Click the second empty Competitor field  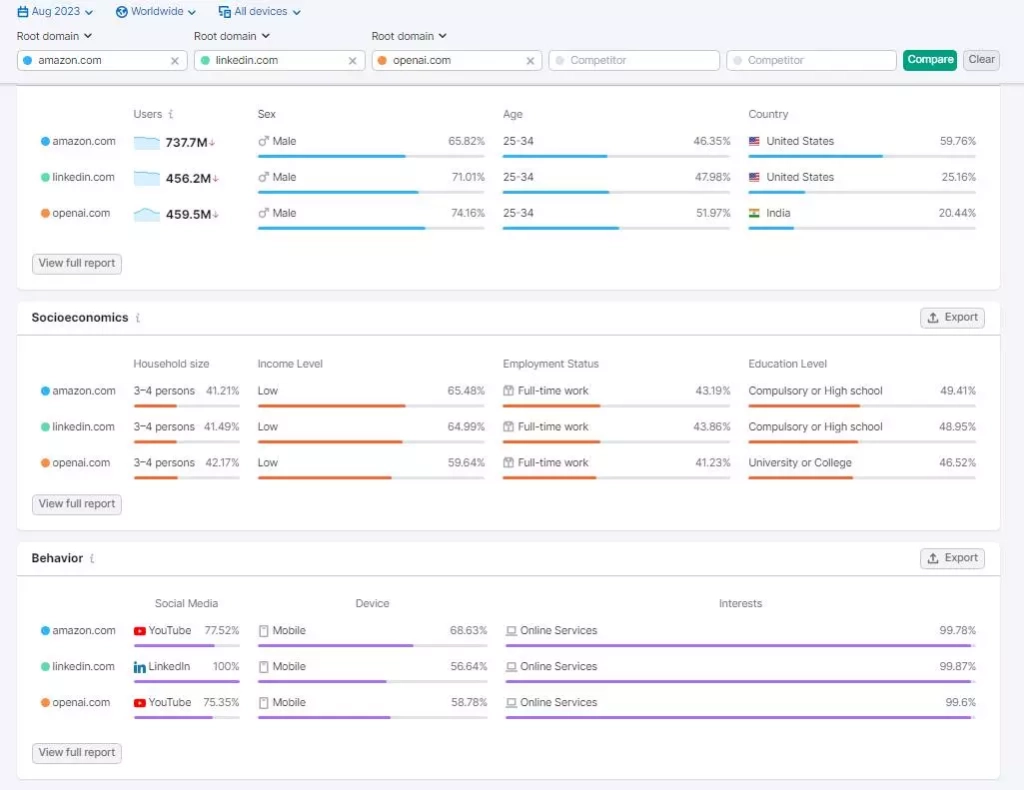(811, 60)
